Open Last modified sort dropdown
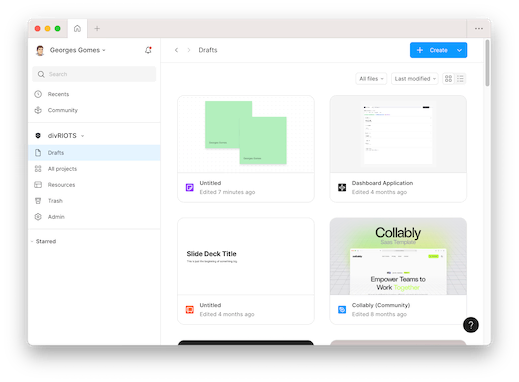Screen dimensions: 519x382 415,79
